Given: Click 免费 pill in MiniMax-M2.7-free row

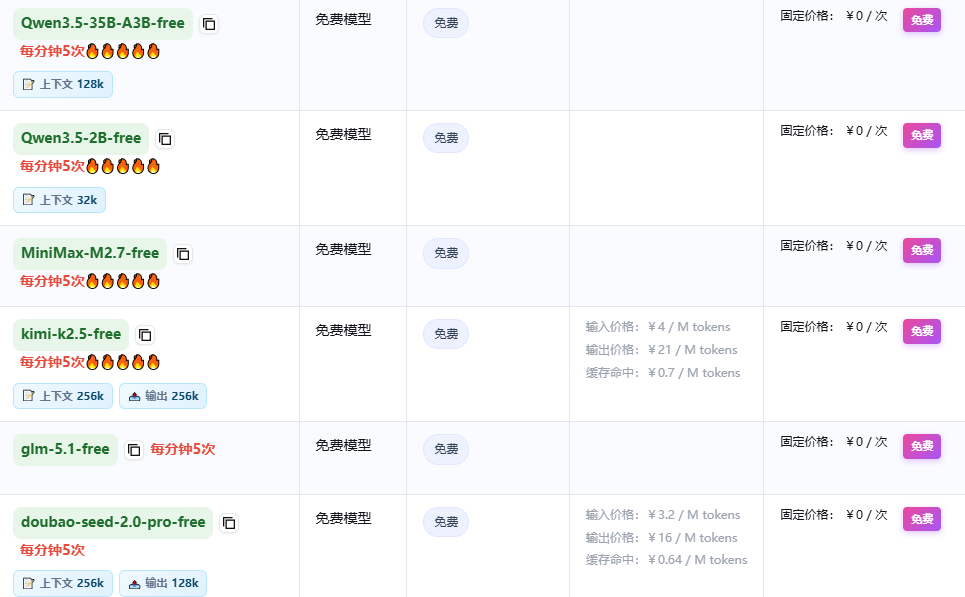Looking at the screenshot, I should (x=446, y=254).
